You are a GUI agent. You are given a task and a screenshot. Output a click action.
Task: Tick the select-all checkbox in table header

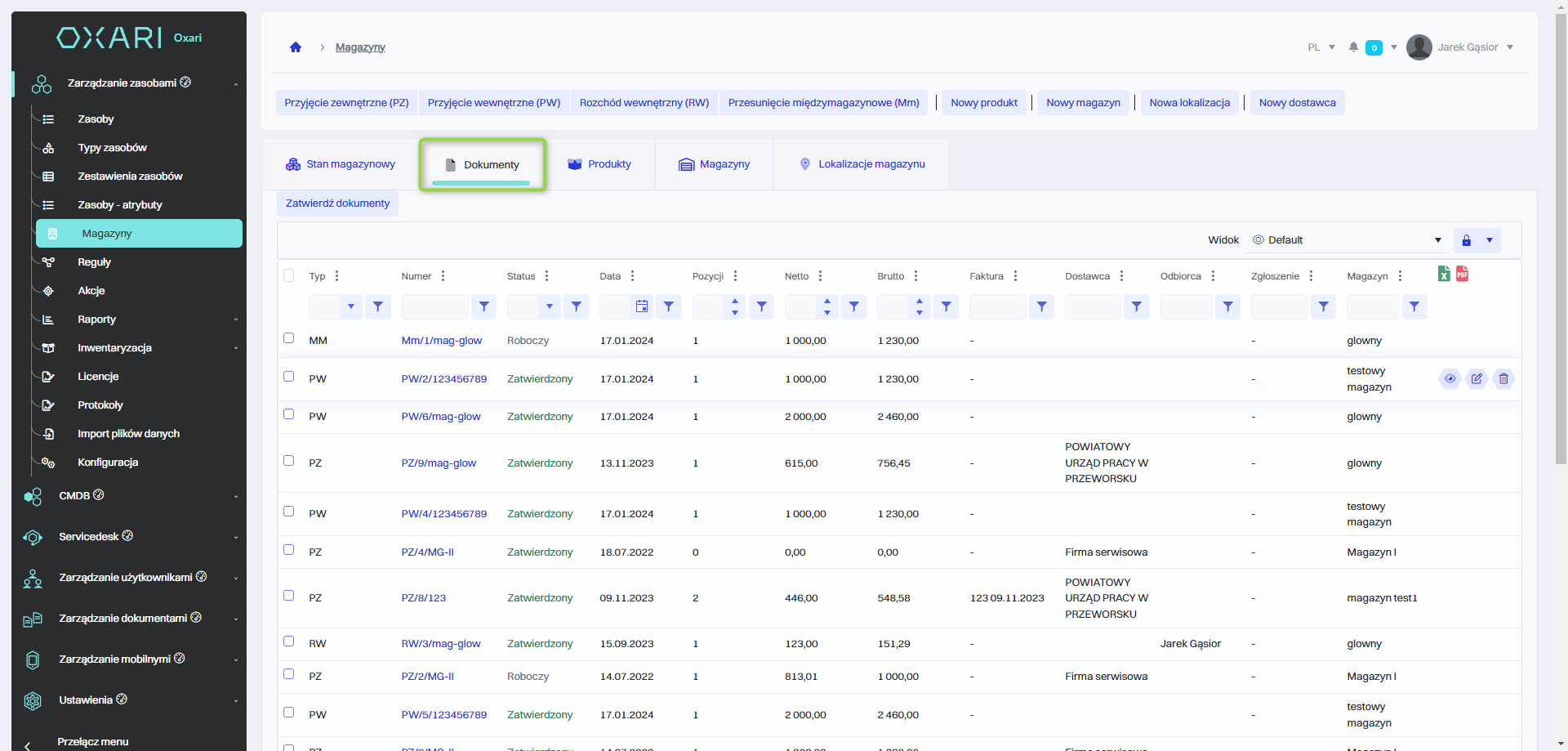point(288,275)
